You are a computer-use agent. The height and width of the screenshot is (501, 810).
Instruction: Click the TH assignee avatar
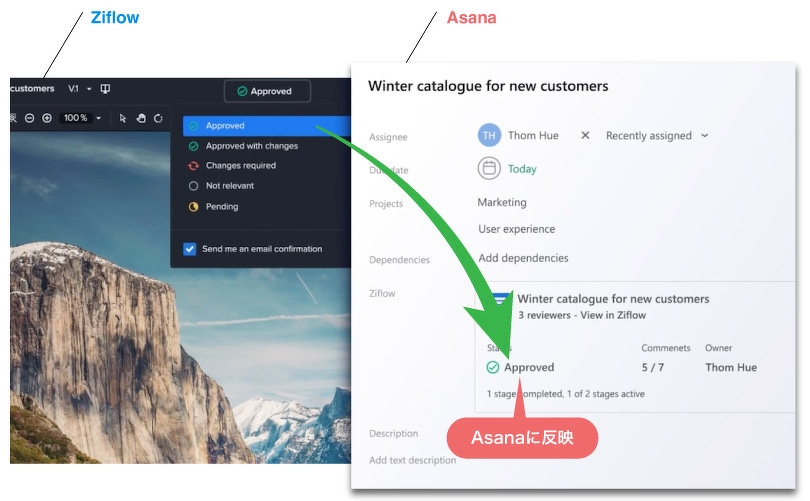489,135
